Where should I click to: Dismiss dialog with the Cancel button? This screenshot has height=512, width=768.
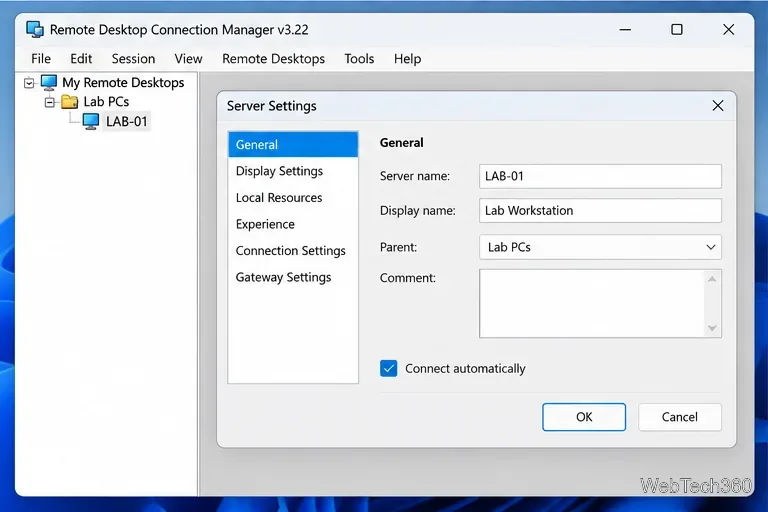click(x=679, y=417)
